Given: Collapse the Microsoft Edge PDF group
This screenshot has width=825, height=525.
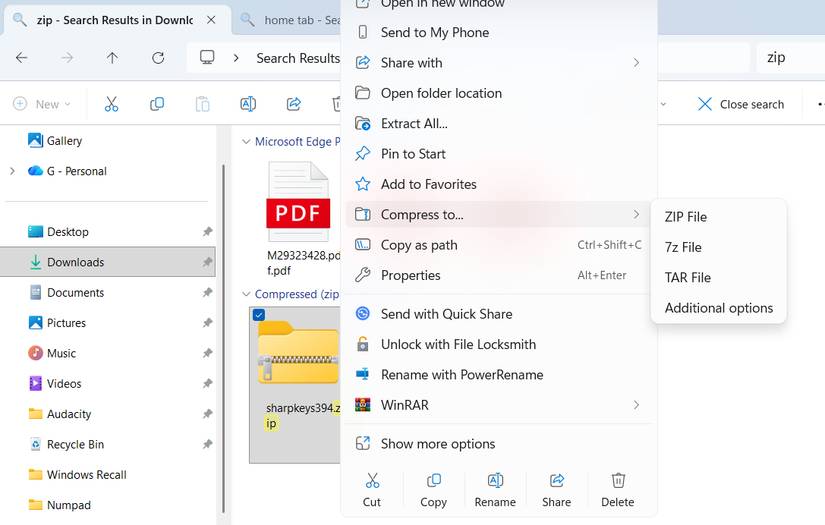Looking at the screenshot, I should tap(246, 142).
